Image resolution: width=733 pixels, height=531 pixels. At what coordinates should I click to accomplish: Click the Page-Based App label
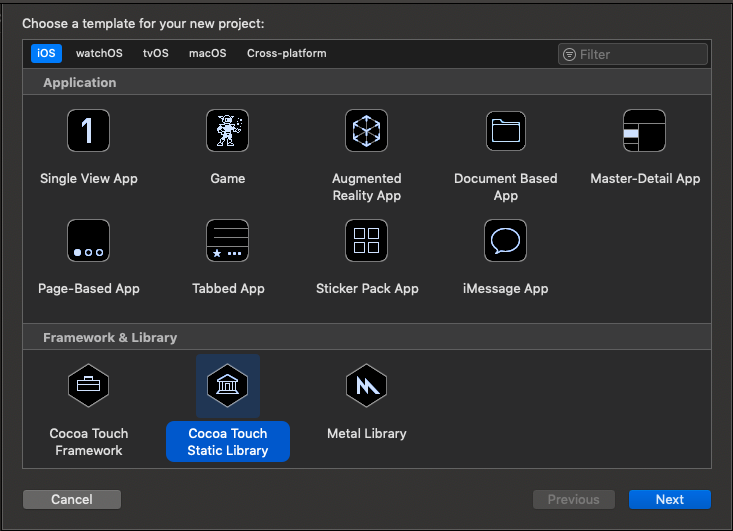[89, 288]
